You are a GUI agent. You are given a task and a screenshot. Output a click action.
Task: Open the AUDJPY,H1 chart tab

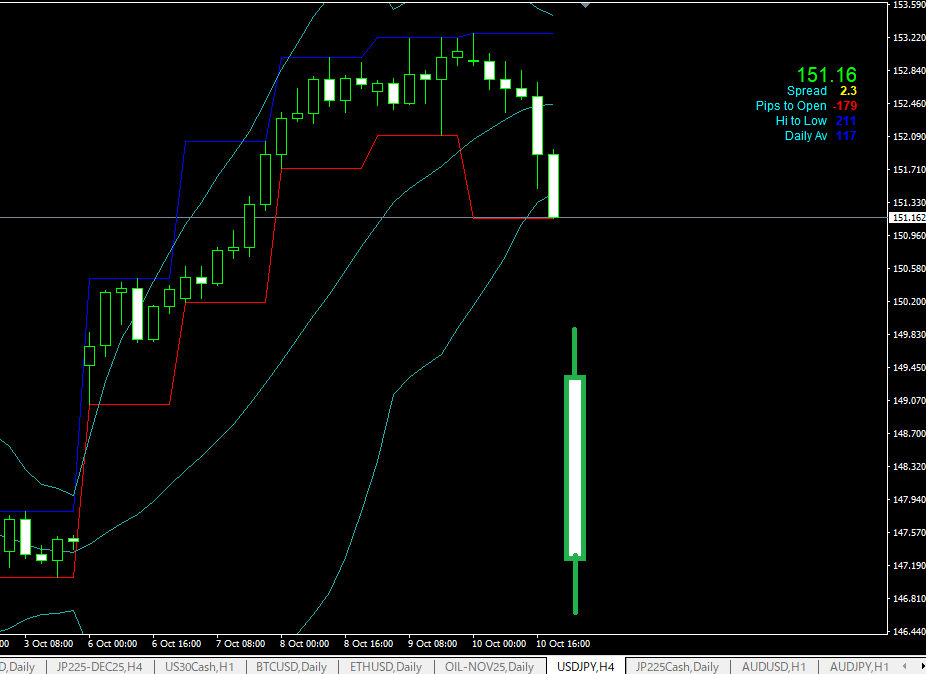click(859, 667)
